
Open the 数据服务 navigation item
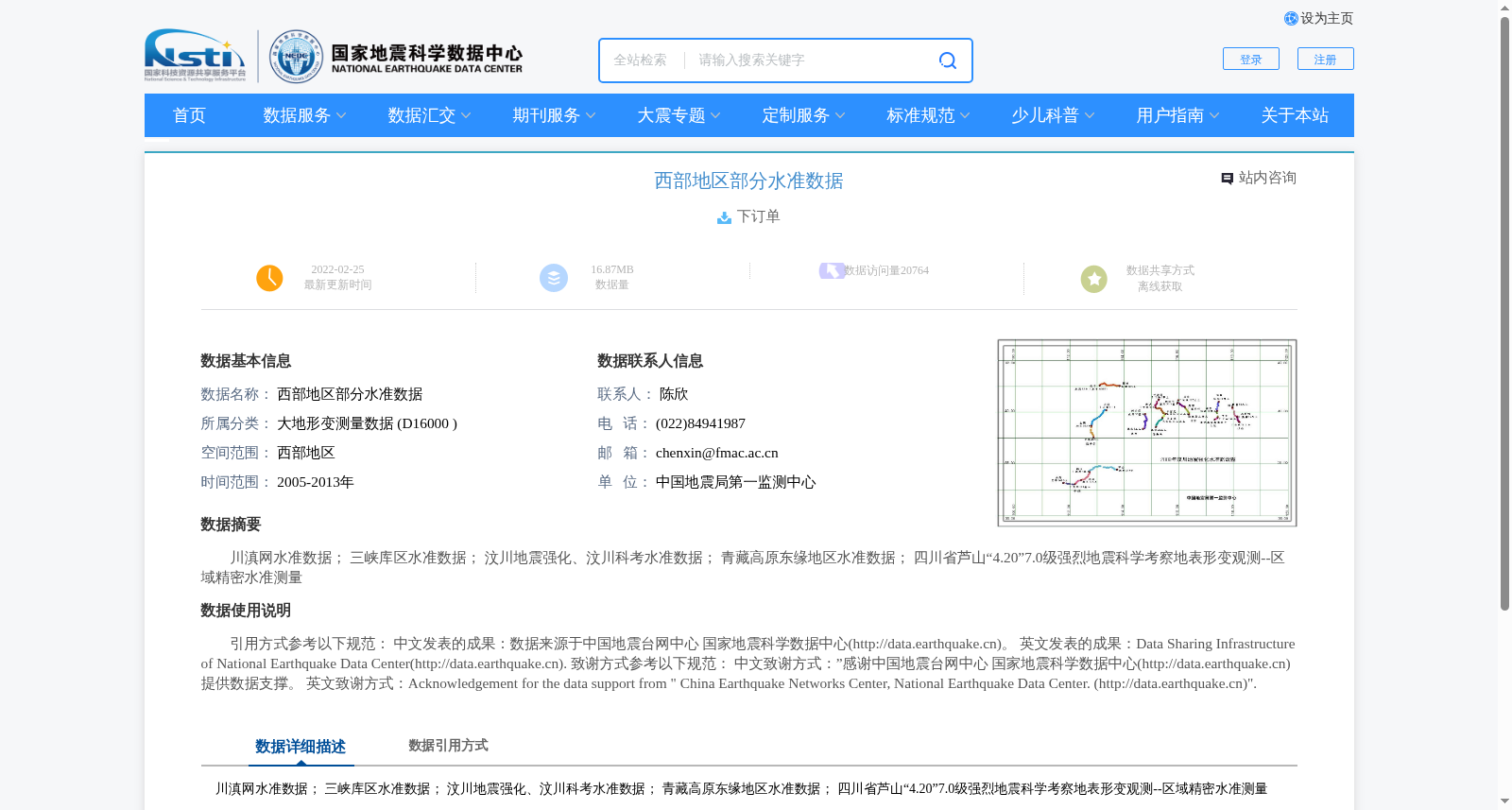click(297, 115)
